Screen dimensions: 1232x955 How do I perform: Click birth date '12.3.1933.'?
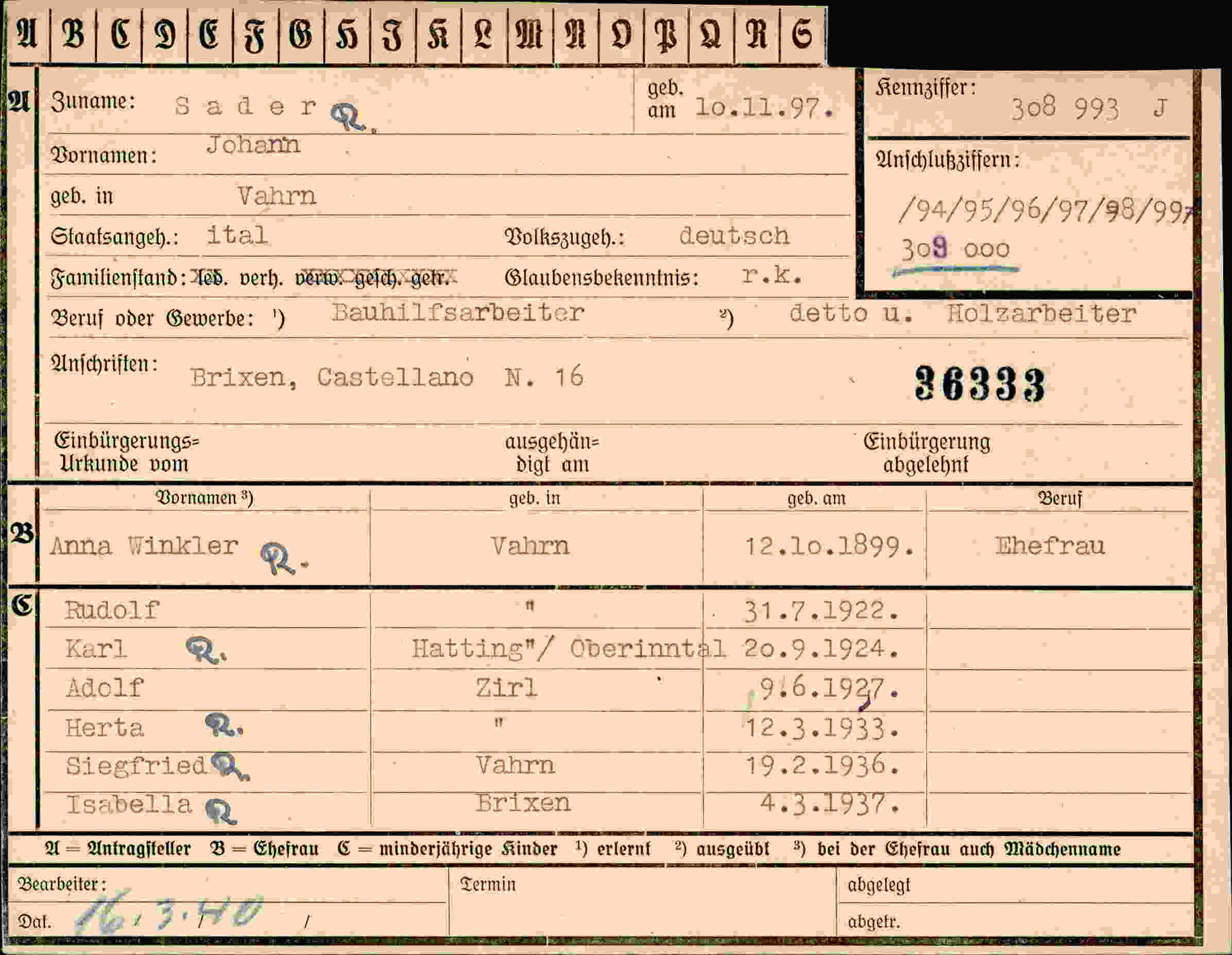(x=822, y=728)
